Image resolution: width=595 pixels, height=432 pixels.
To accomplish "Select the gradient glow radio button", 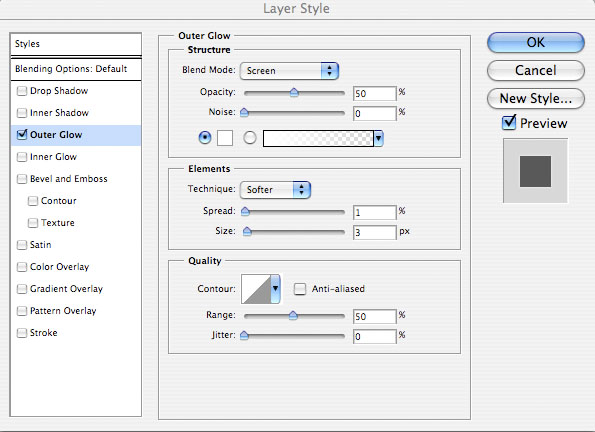I will [250, 138].
